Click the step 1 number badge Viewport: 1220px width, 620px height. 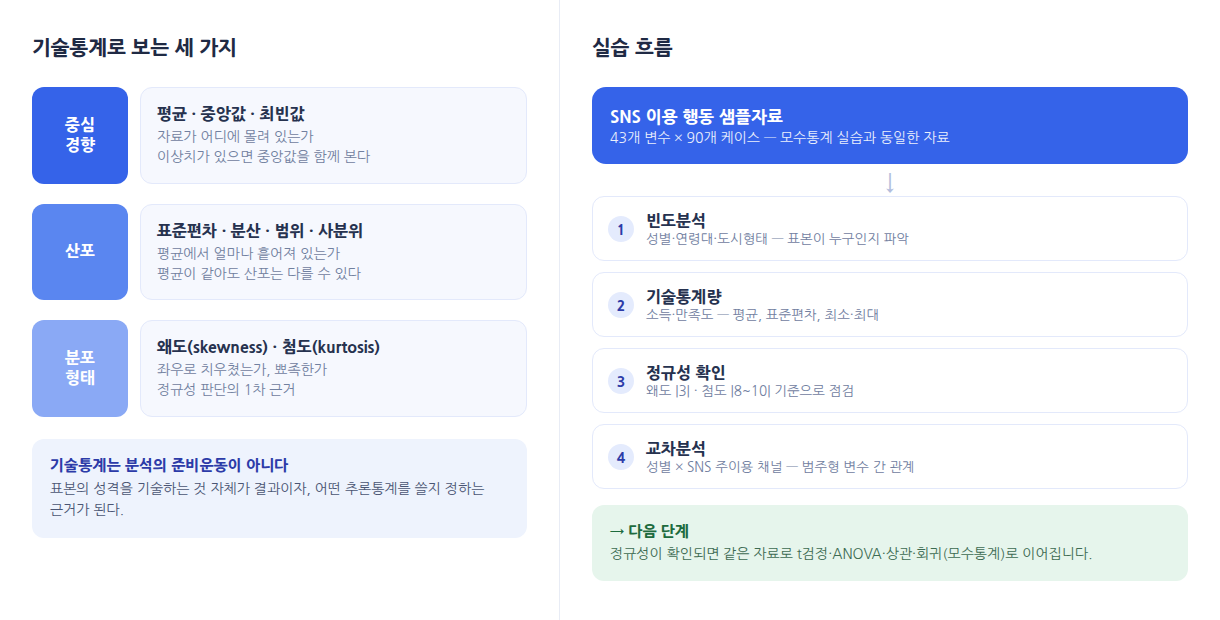tap(621, 229)
